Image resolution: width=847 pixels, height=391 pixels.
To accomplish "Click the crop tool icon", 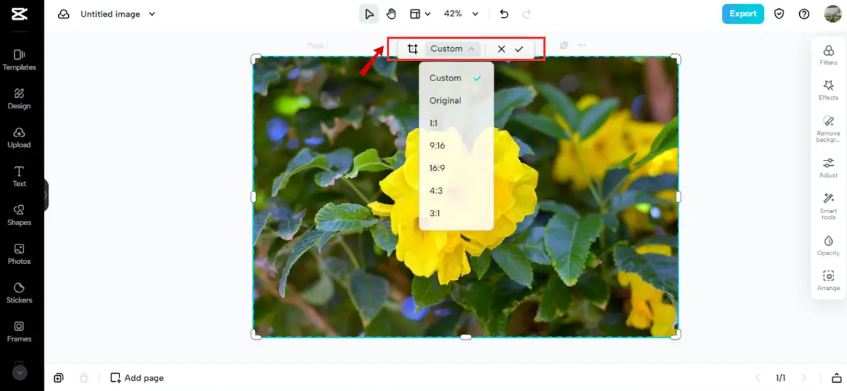I will coord(413,49).
